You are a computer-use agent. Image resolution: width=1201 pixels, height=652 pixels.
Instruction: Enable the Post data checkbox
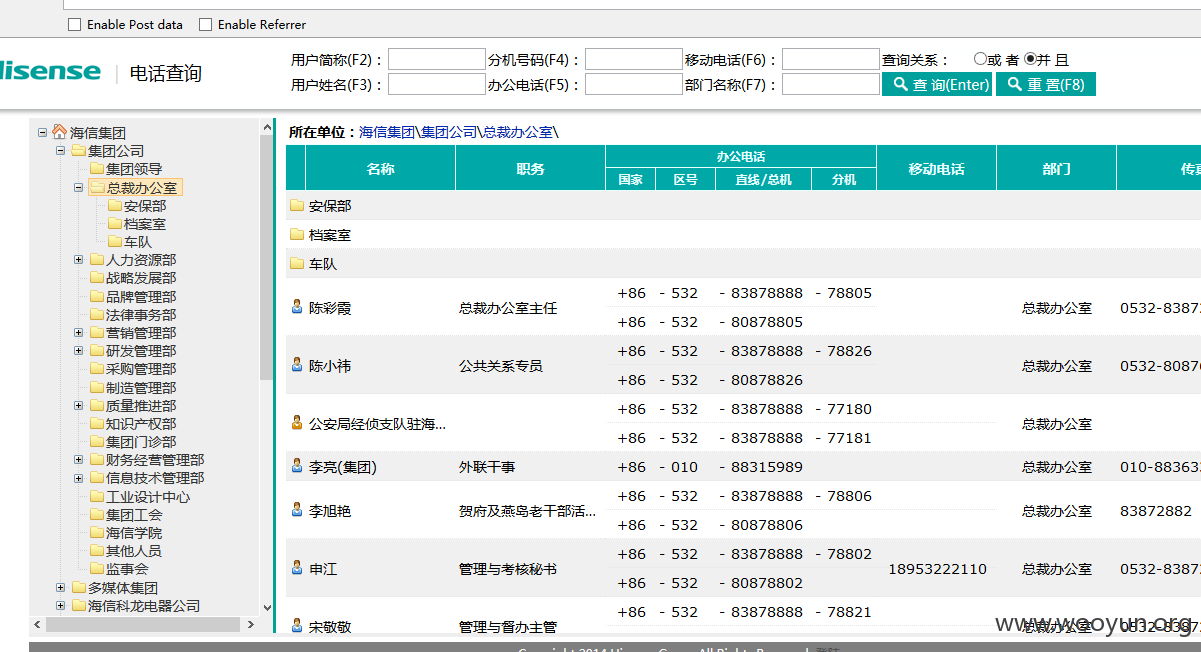point(74,25)
